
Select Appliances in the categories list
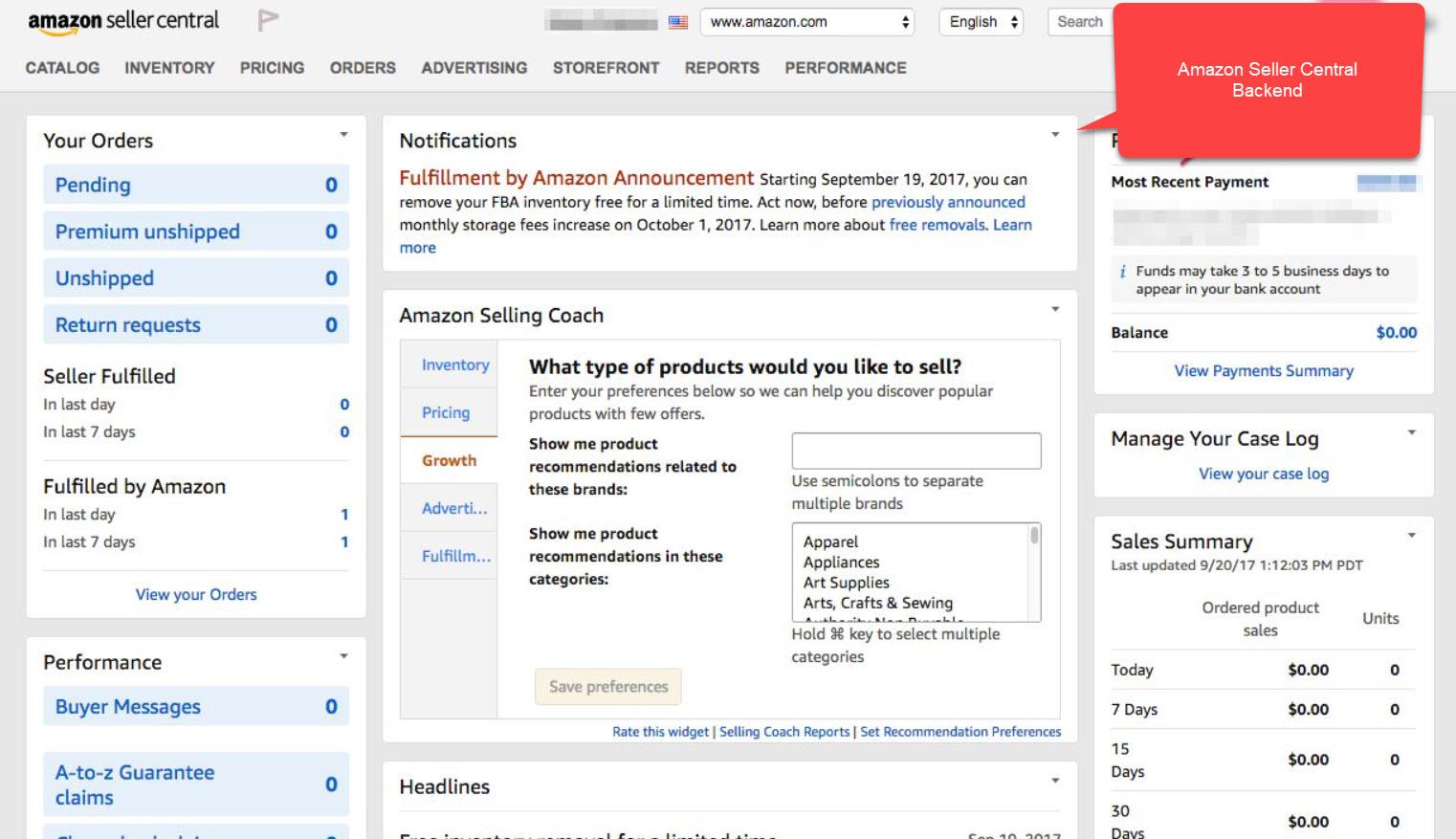[841, 563]
